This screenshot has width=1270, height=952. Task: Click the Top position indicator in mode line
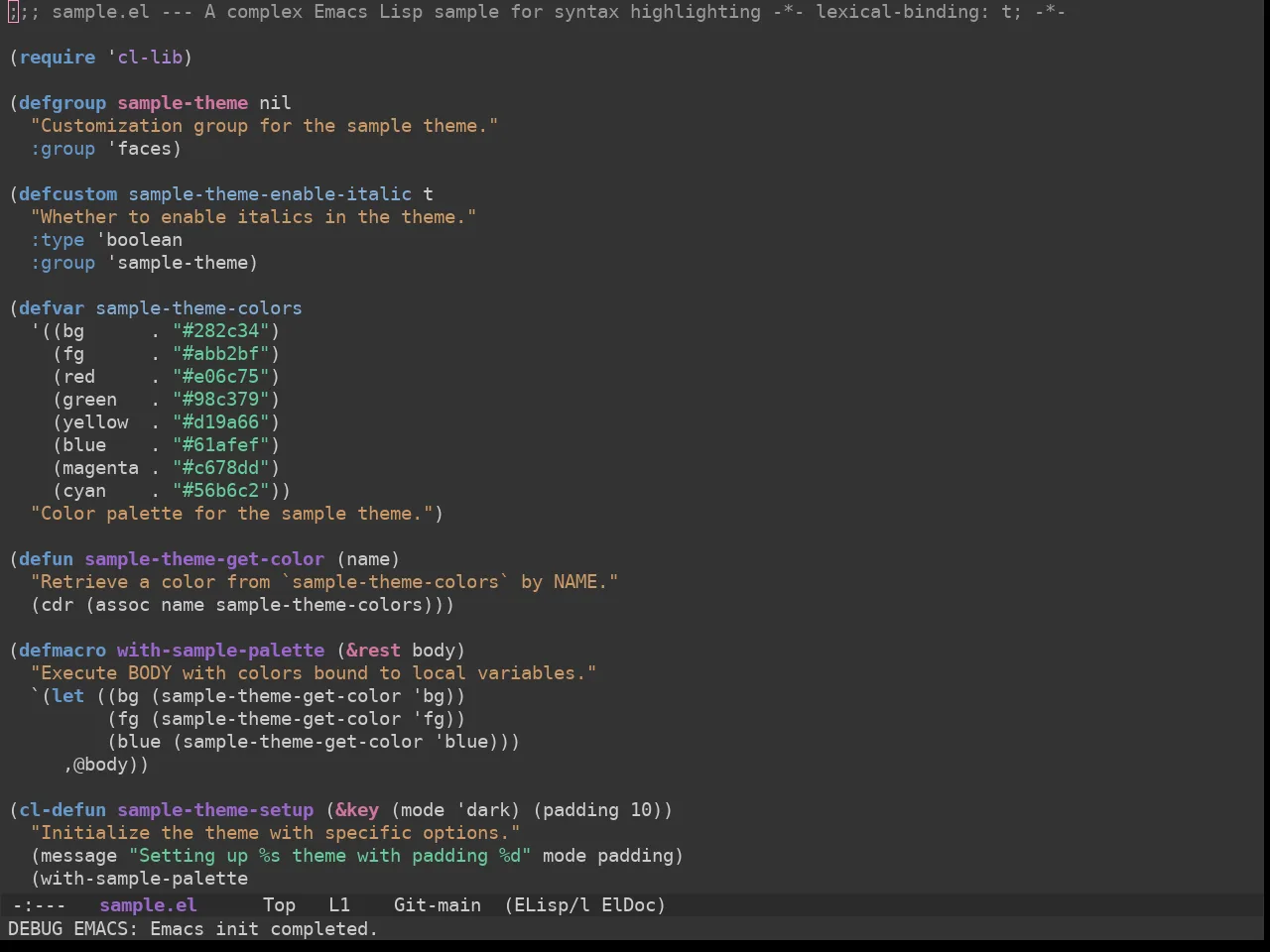pos(279,905)
